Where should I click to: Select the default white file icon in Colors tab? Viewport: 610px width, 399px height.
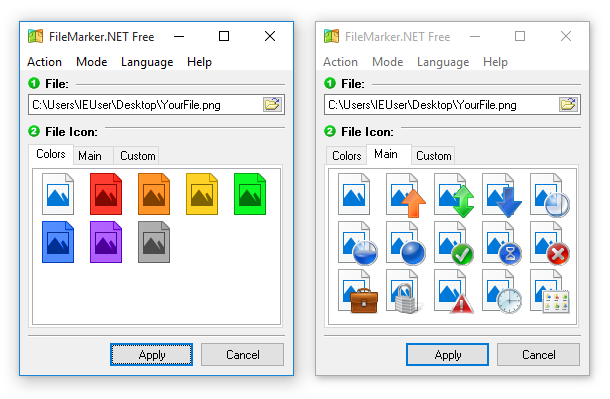58,194
